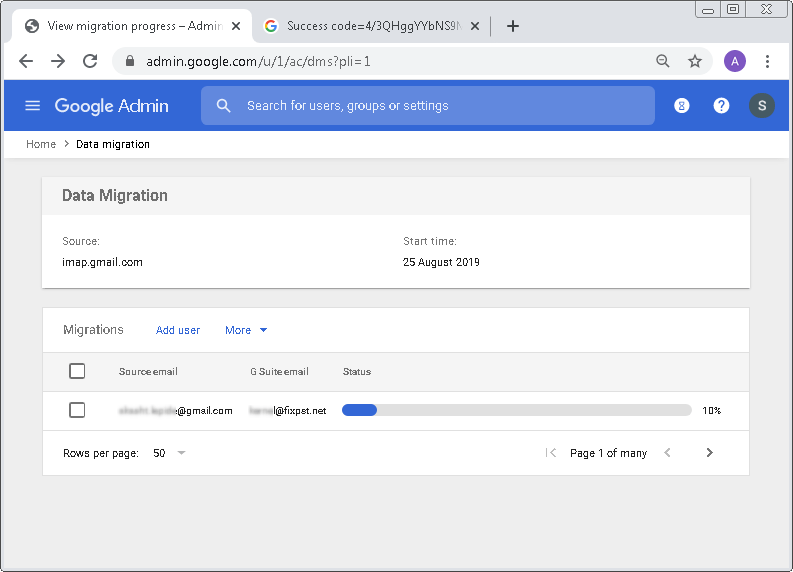The height and width of the screenshot is (572, 793).
Task: Open the hourglass tasks icon
Action: coord(681,106)
